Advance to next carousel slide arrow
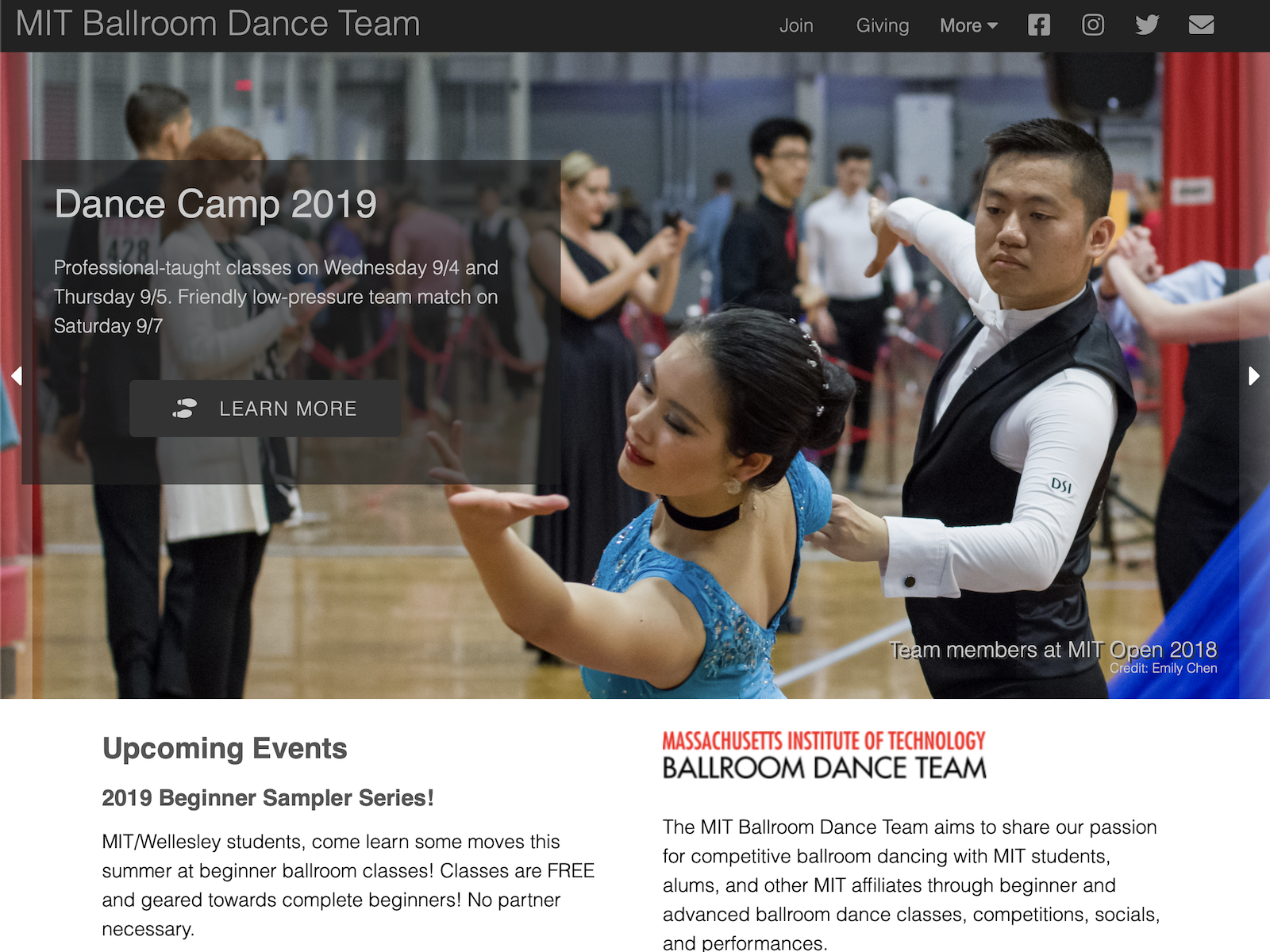 click(x=1253, y=375)
